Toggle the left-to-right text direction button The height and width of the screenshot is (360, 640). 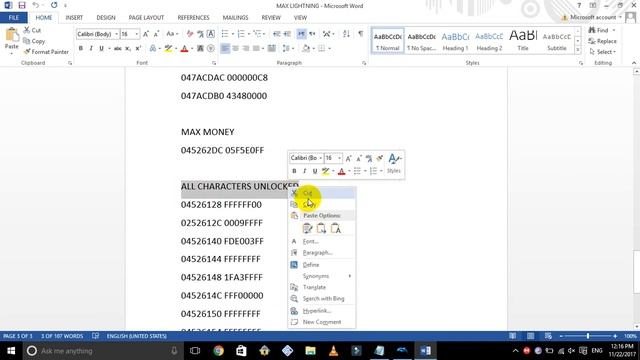(x=301, y=34)
